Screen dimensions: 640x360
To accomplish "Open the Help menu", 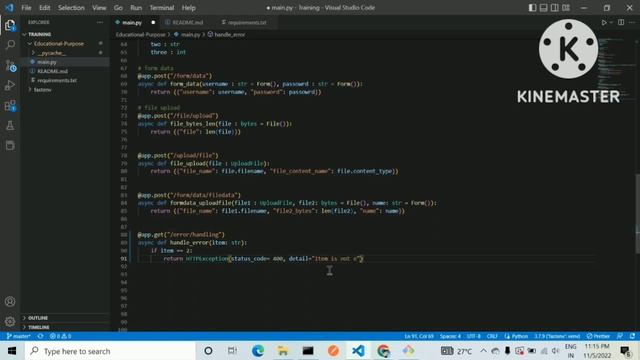I will pyautogui.click(x=188, y=8).
